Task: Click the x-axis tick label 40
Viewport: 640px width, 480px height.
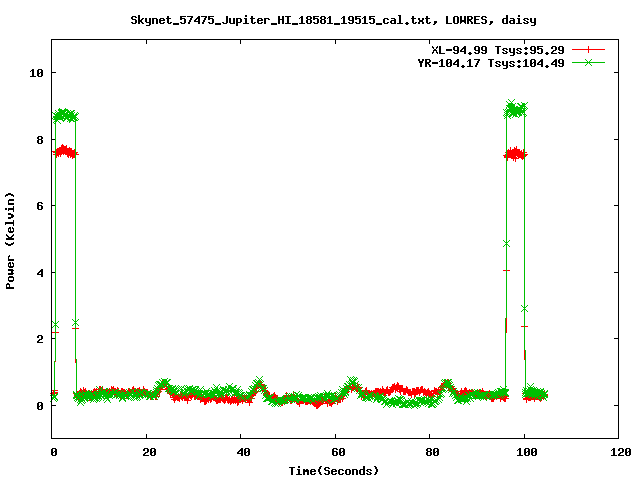Action: [x=243, y=452]
